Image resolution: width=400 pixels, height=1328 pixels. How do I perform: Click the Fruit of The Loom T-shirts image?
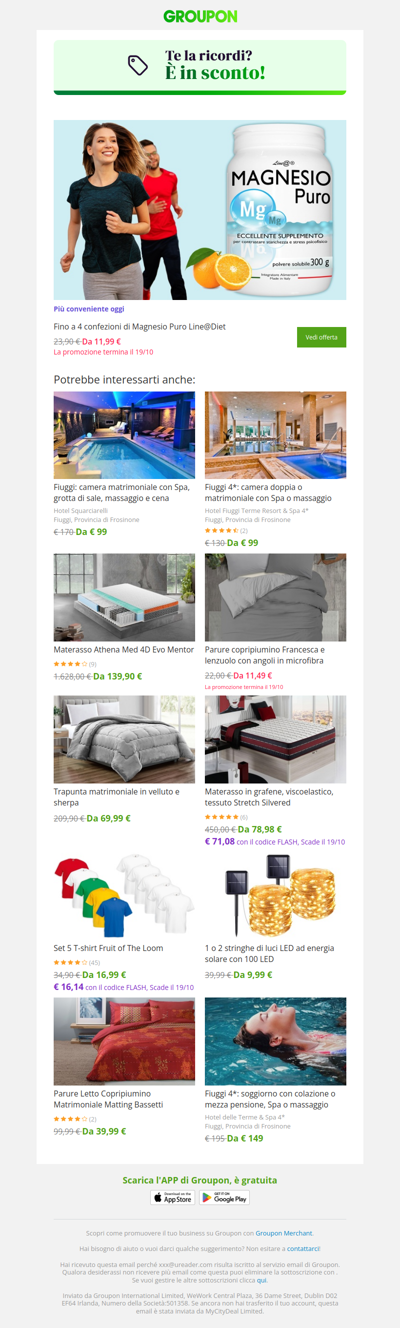(124, 895)
